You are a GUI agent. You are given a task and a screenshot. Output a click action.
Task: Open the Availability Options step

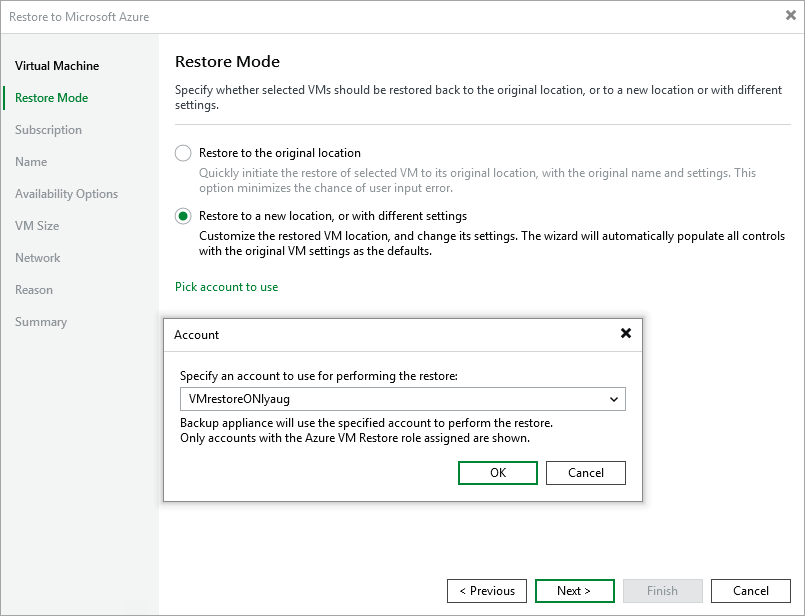pyautogui.click(x=66, y=193)
